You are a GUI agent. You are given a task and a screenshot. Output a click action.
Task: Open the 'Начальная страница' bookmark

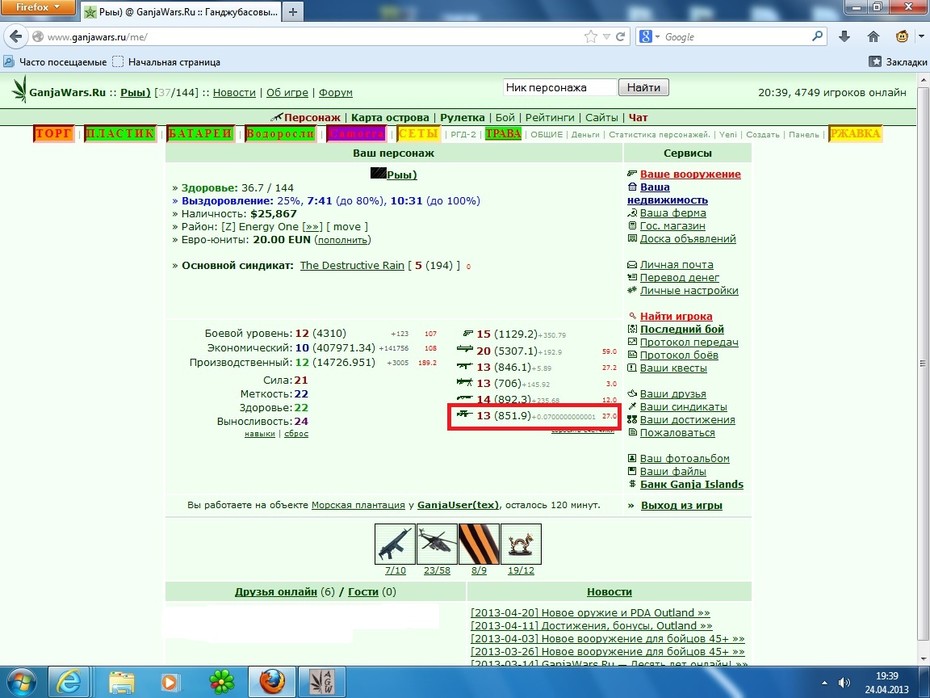(x=166, y=62)
